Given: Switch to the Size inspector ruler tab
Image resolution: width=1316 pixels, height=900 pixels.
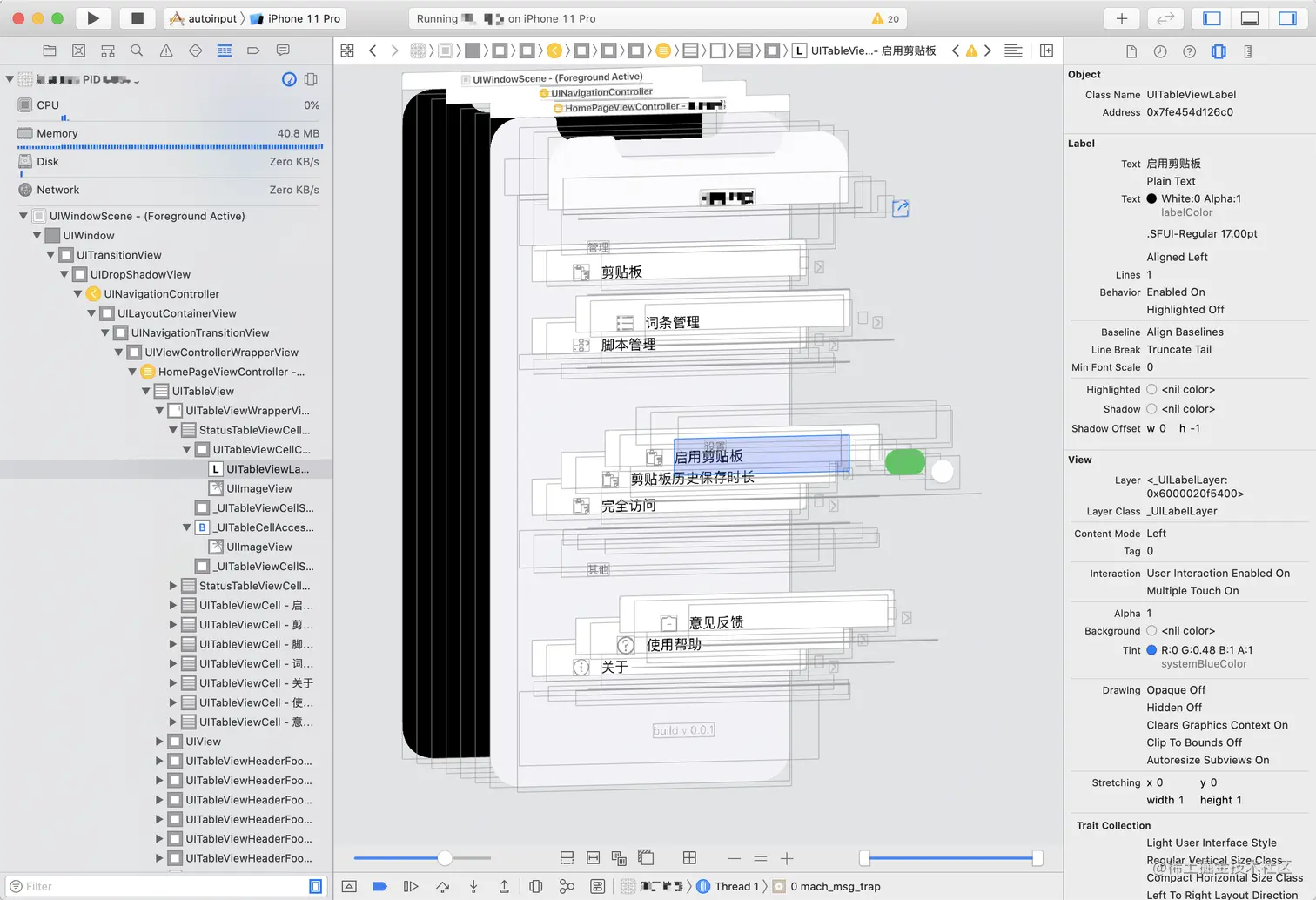Looking at the screenshot, I should point(1248,51).
